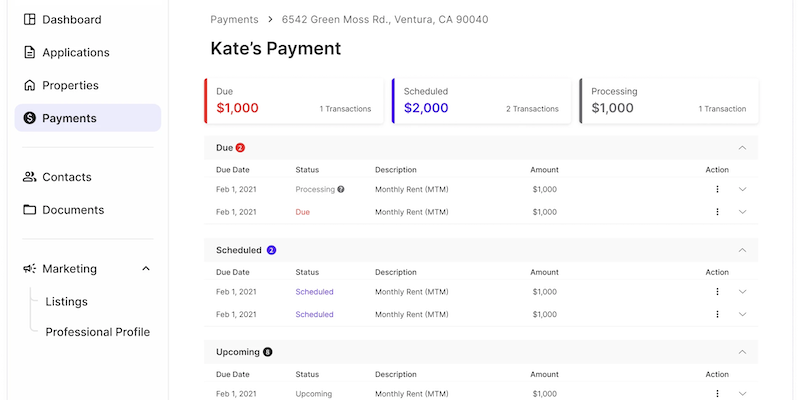Click the Amount header in Scheduled table

pyautogui.click(x=544, y=272)
